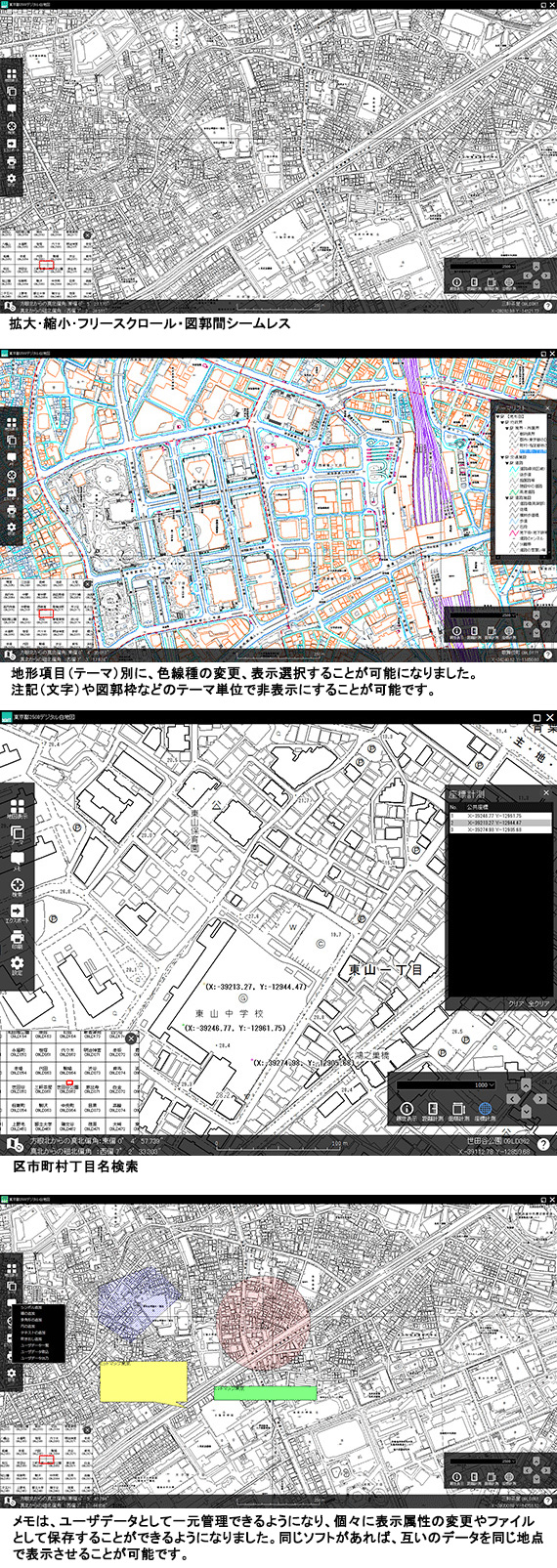The width and height of the screenshot is (557, 1568).
Task: Open the 1000 scale dropdown
Action: tap(447, 1085)
